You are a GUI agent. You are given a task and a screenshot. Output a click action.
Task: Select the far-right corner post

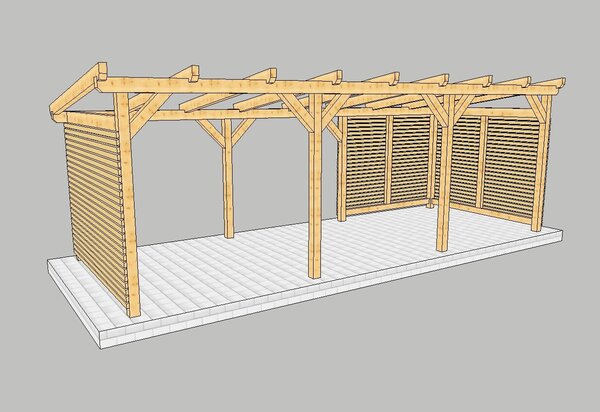(541, 163)
